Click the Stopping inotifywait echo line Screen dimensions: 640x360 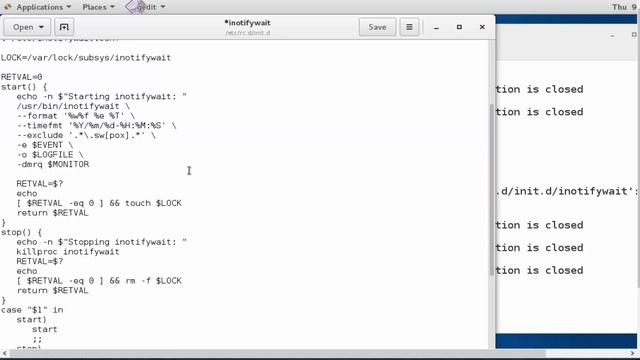pyautogui.click(x=101, y=242)
